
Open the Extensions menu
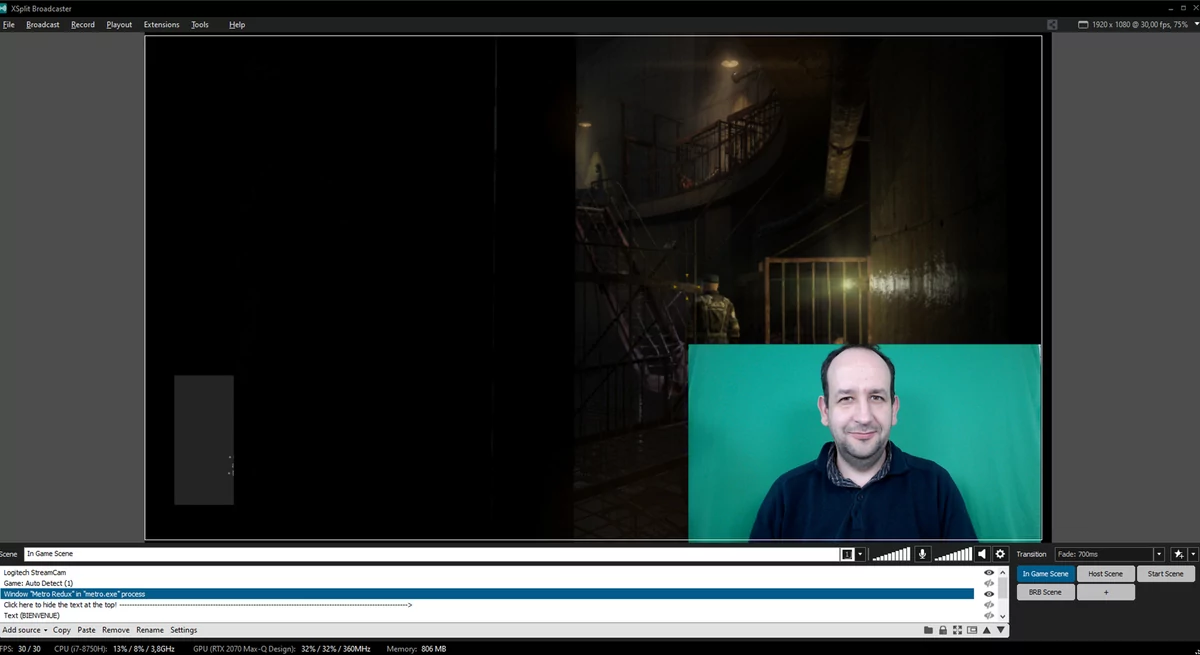[162, 25]
